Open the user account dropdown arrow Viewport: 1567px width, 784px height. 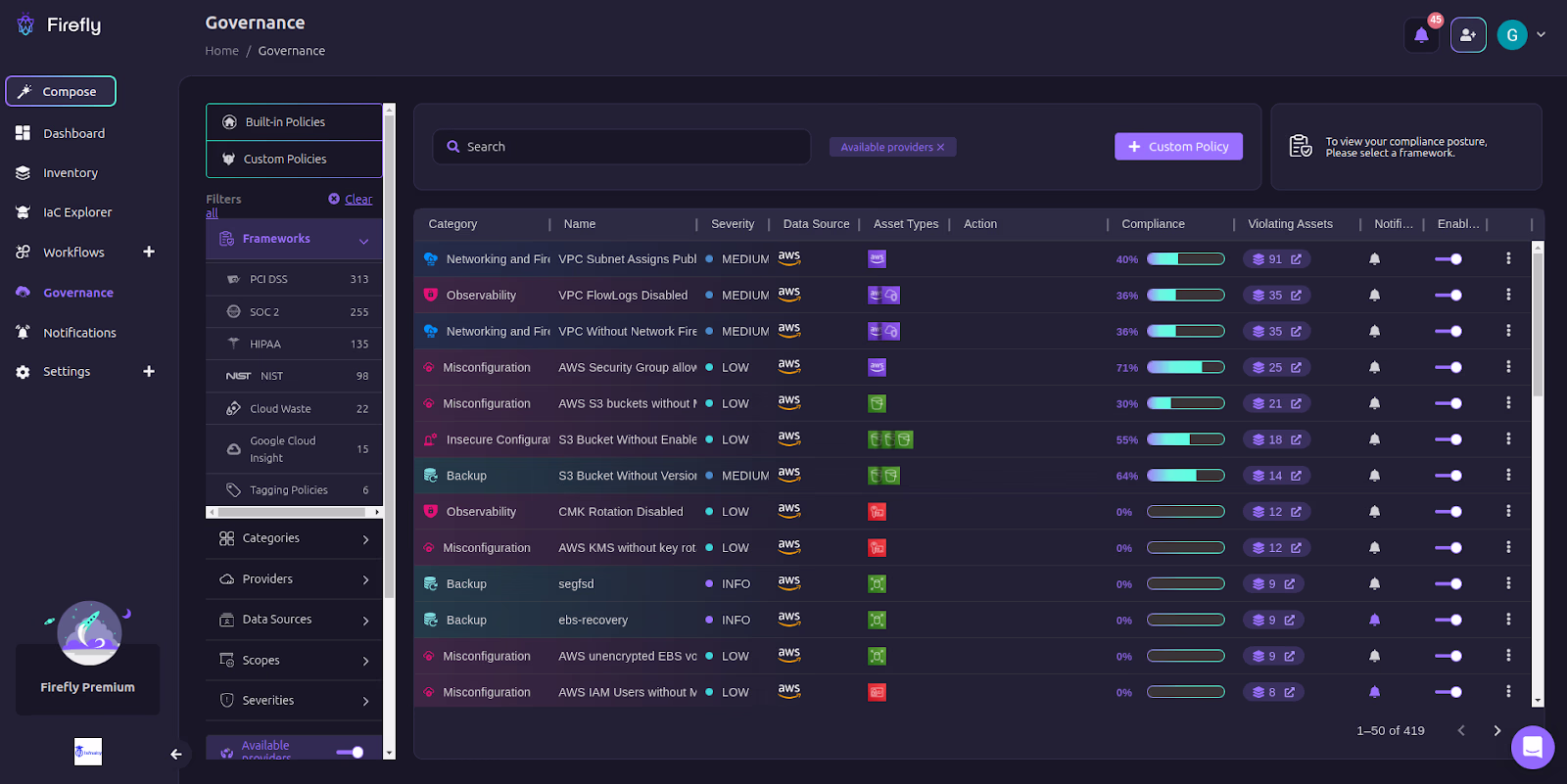coord(1541,35)
